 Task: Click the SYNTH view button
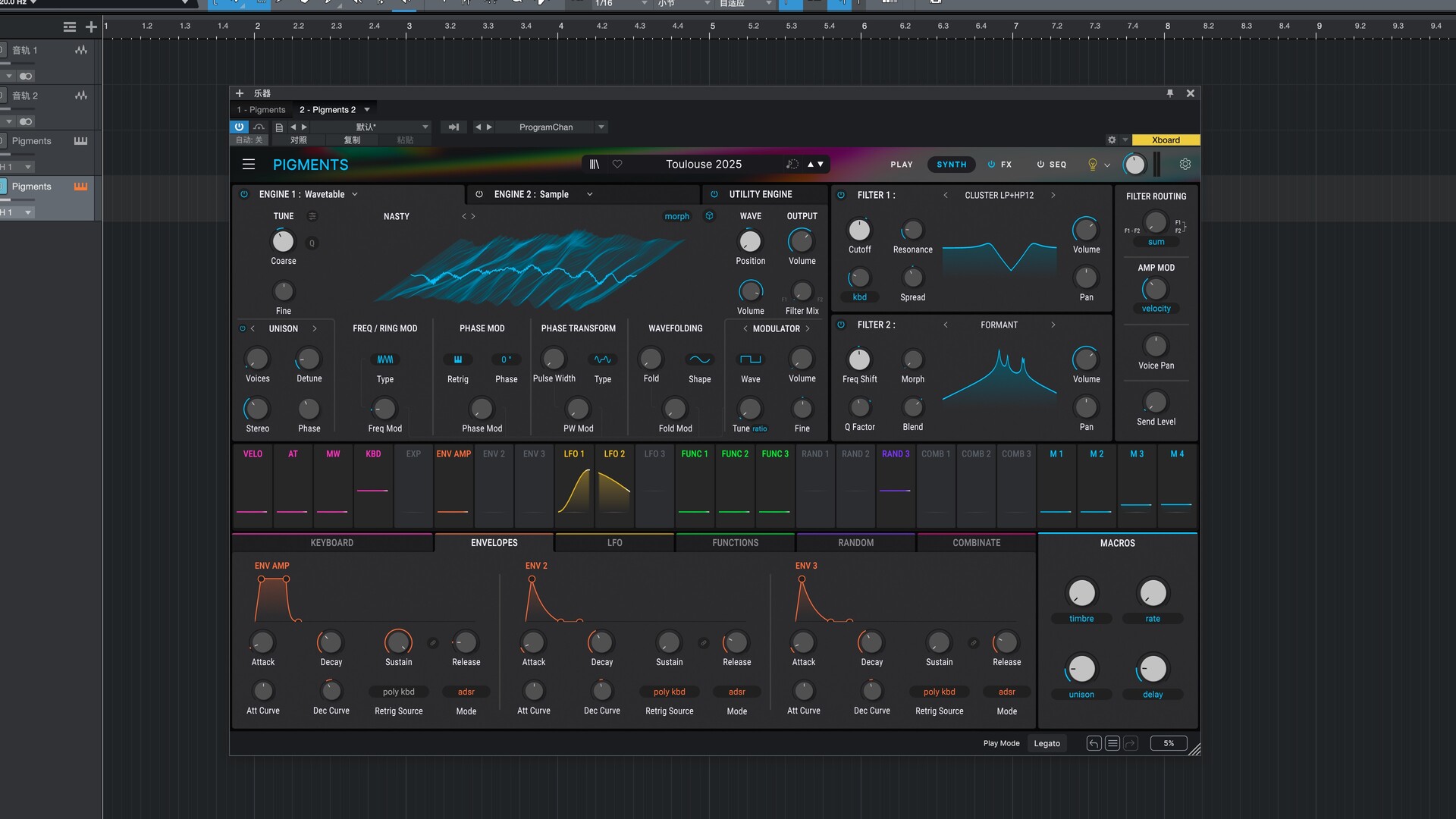point(951,164)
